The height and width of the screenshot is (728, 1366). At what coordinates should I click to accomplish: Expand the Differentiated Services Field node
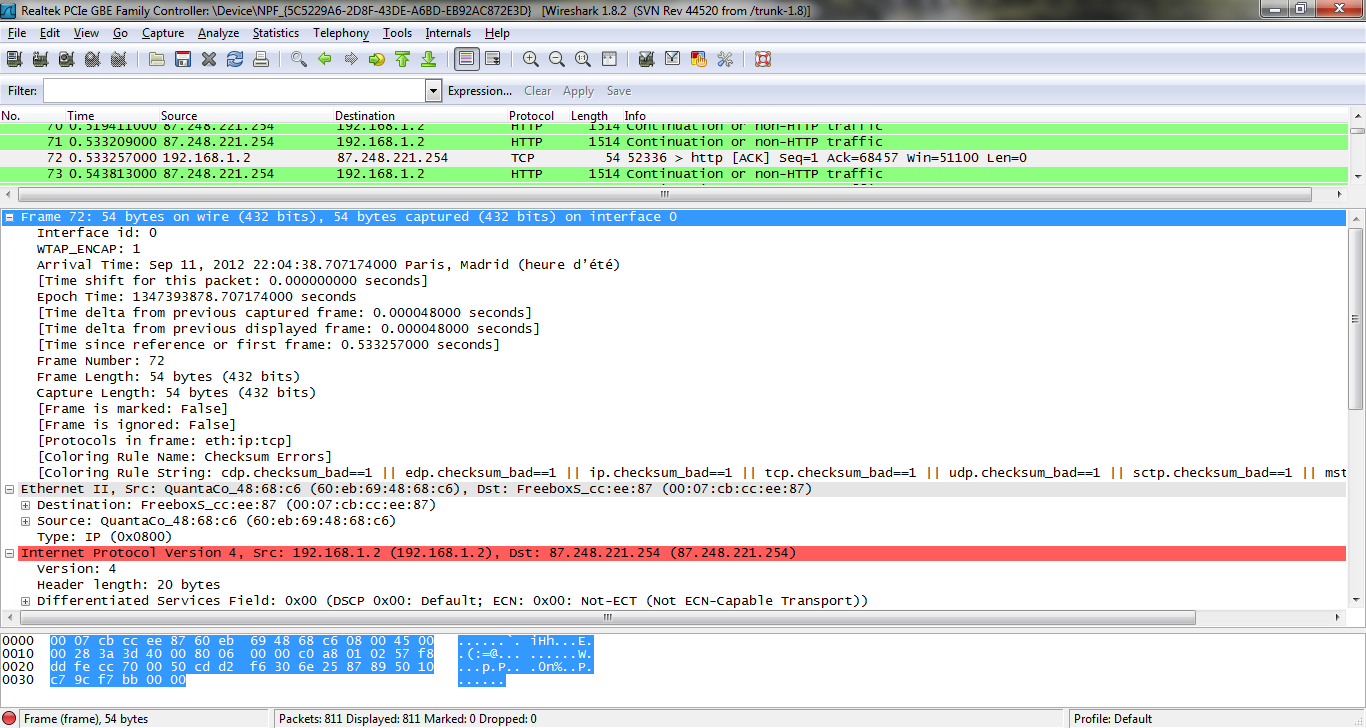tap(26, 601)
